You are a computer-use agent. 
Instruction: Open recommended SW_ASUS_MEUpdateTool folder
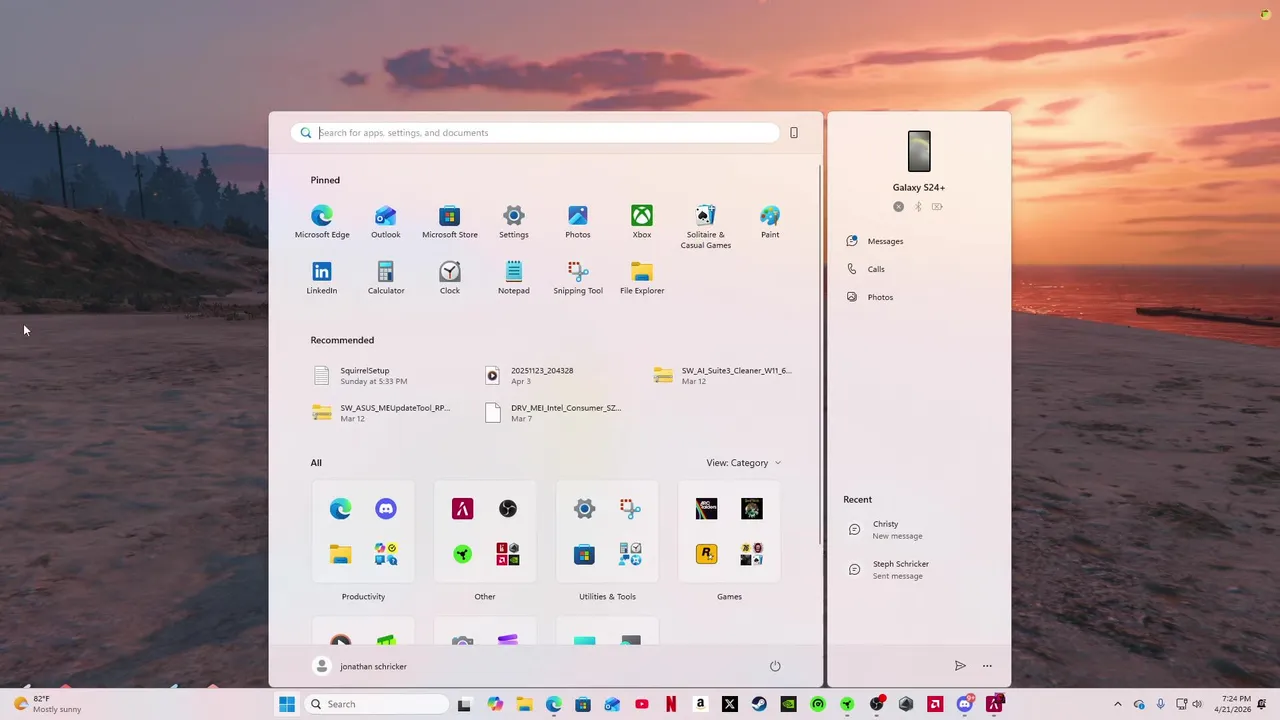383,413
